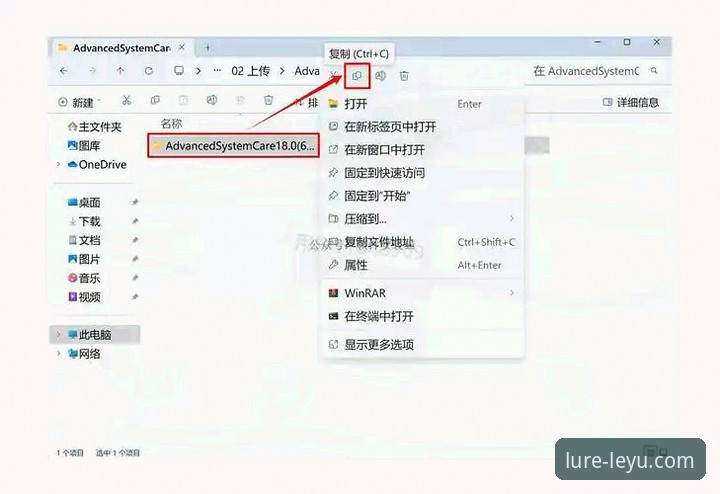Viewport: 720px width, 494px height.
Task: Maximize the File Explorer window
Action: [627, 42]
